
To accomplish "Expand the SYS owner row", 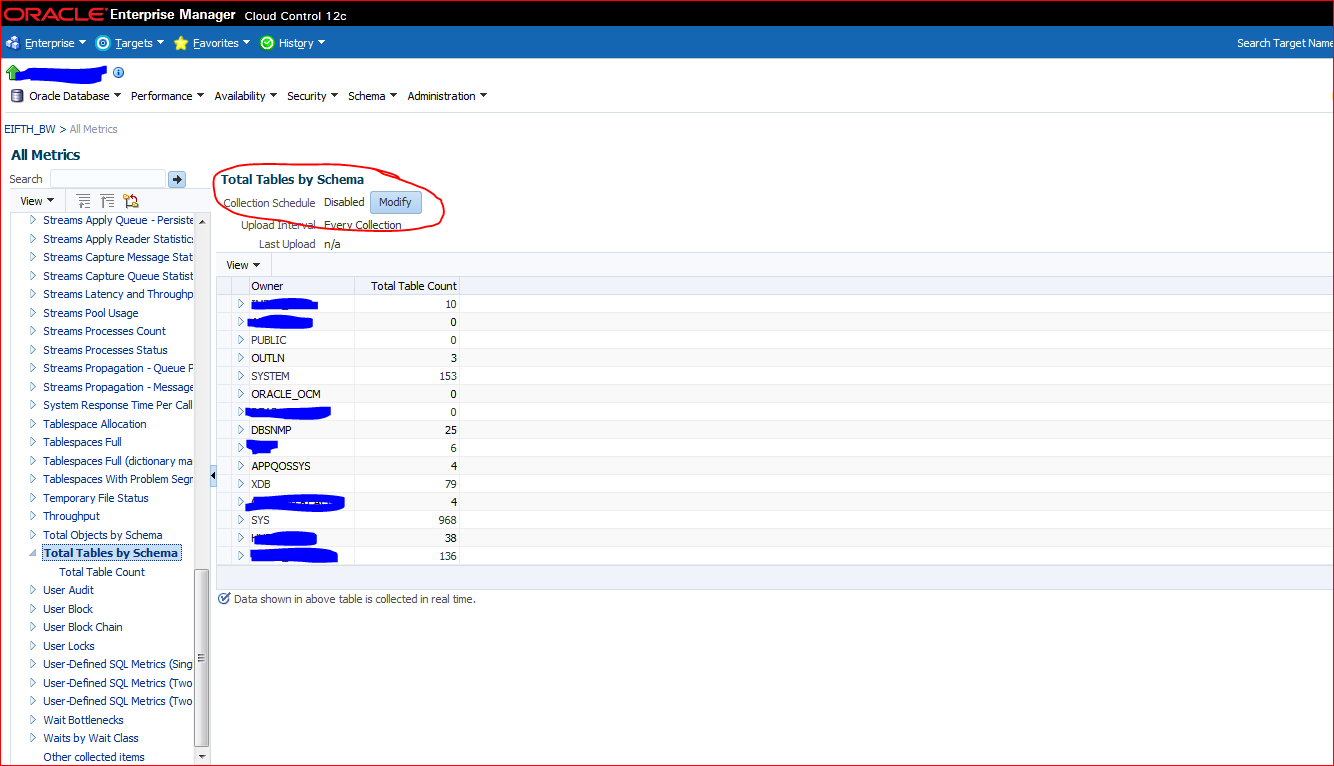I will point(241,520).
